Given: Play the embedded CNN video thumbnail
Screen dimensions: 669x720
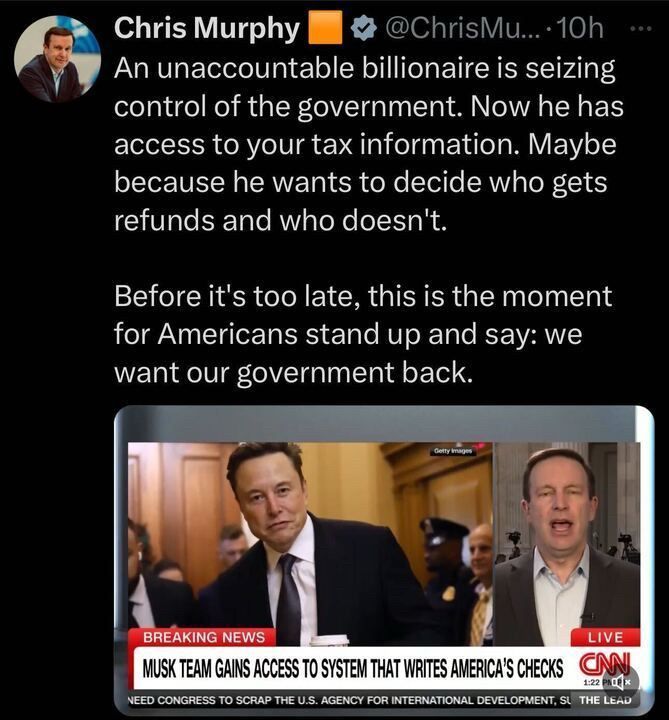Looking at the screenshot, I should point(384,560).
